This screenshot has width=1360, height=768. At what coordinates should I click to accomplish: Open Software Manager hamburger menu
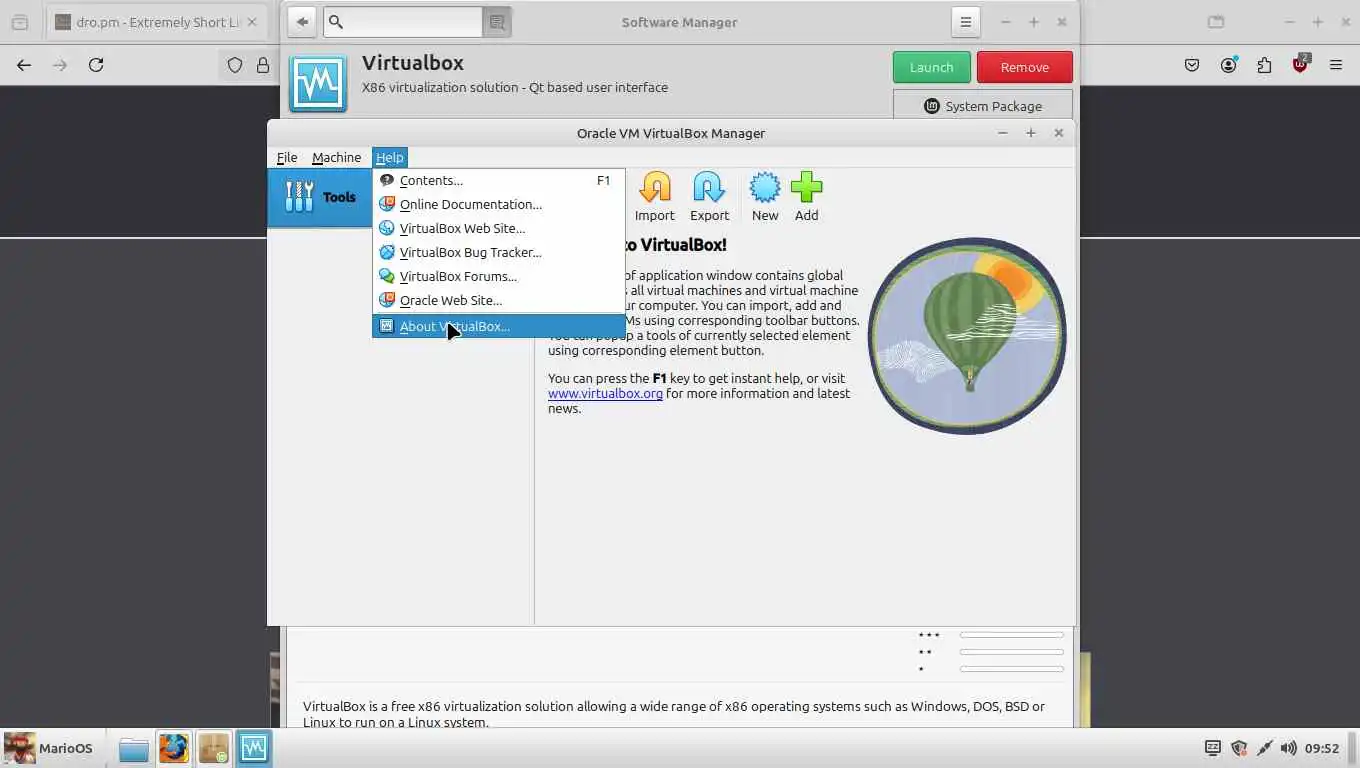click(965, 22)
